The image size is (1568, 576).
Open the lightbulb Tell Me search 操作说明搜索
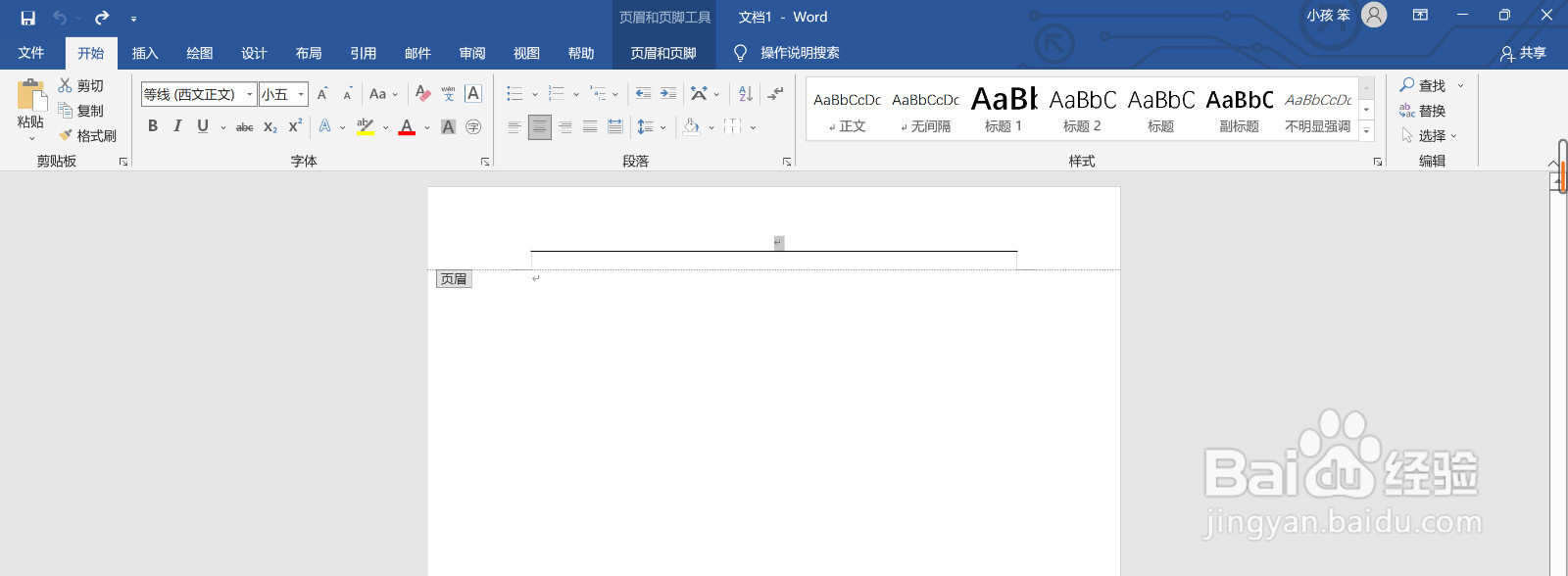coord(787,53)
